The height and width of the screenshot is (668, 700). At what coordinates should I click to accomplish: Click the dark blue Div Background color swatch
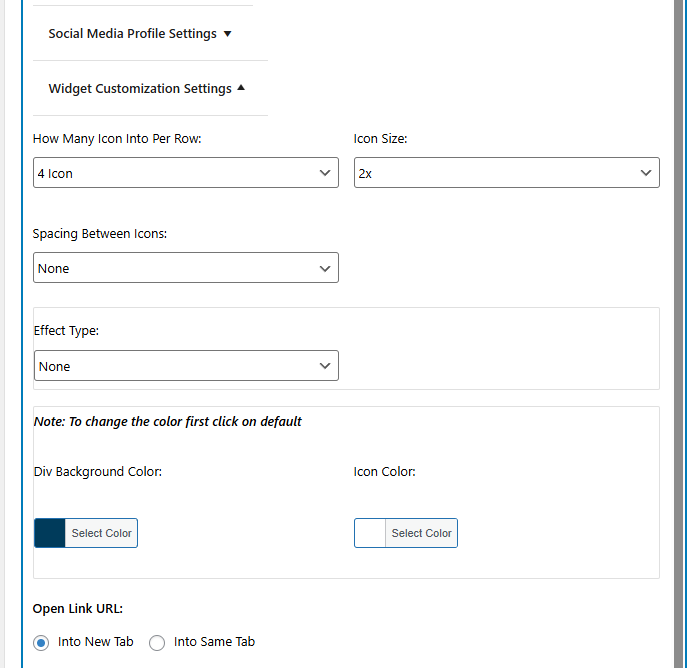click(x=50, y=533)
